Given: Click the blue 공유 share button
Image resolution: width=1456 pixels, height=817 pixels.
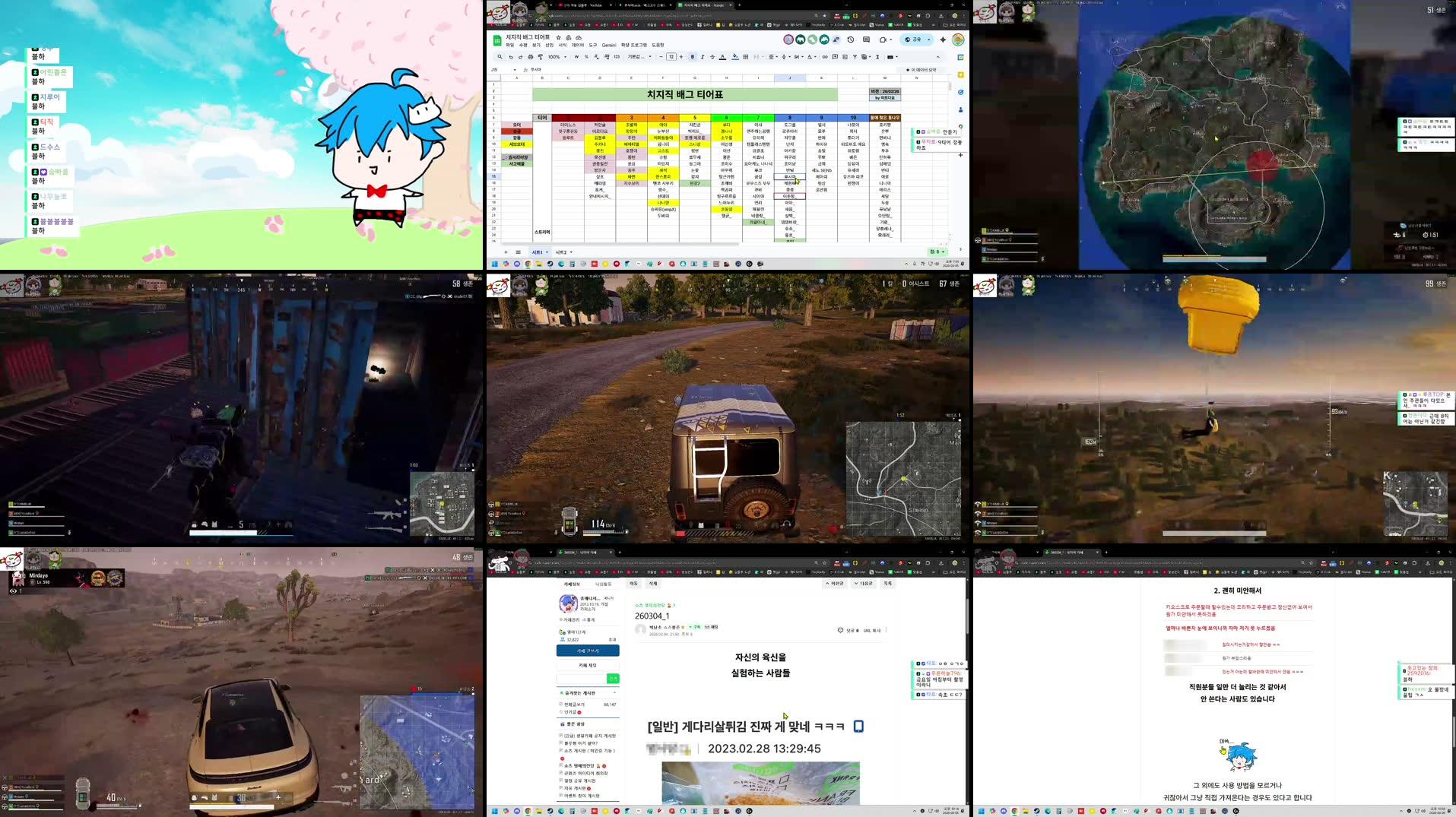Looking at the screenshot, I should coord(915,40).
